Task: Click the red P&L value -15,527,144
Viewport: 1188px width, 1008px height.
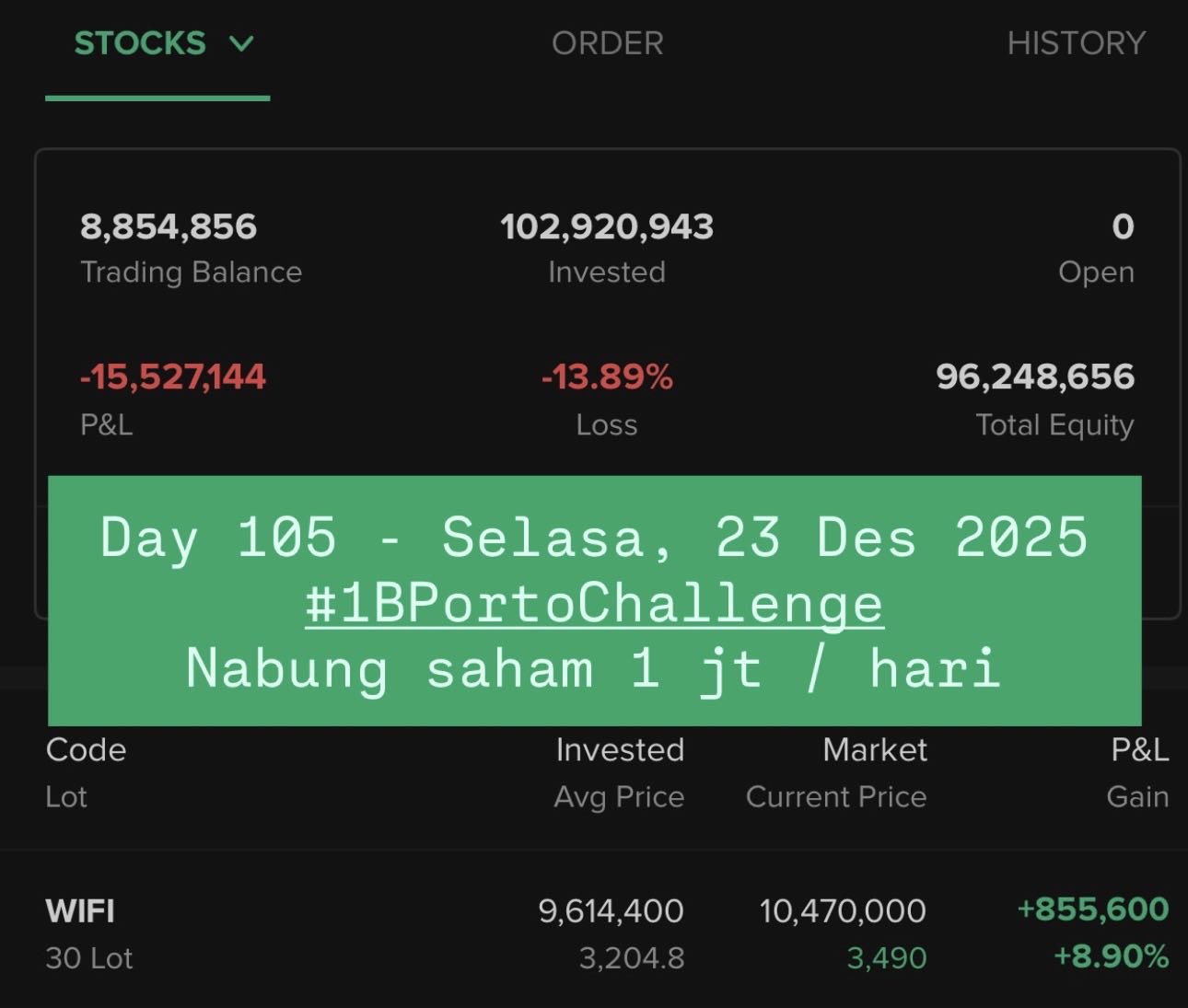Action: pos(173,377)
